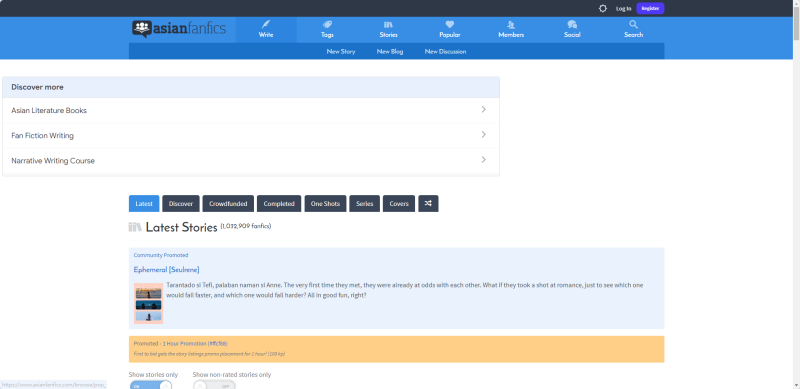
Task: Open the Write menu feather icon
Action: [266, 25]
